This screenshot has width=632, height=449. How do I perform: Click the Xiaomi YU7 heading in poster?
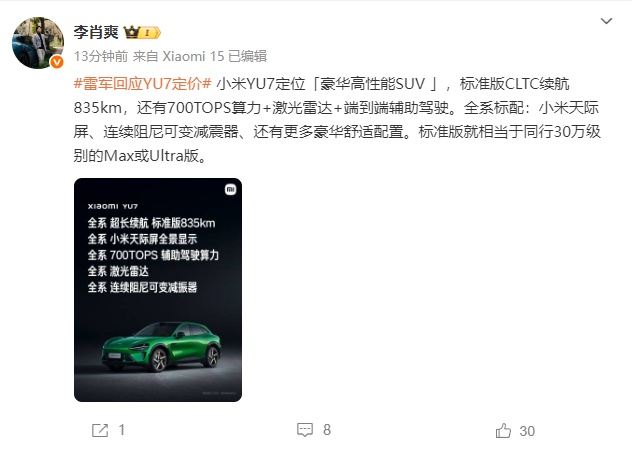click(x=113, y=206)
